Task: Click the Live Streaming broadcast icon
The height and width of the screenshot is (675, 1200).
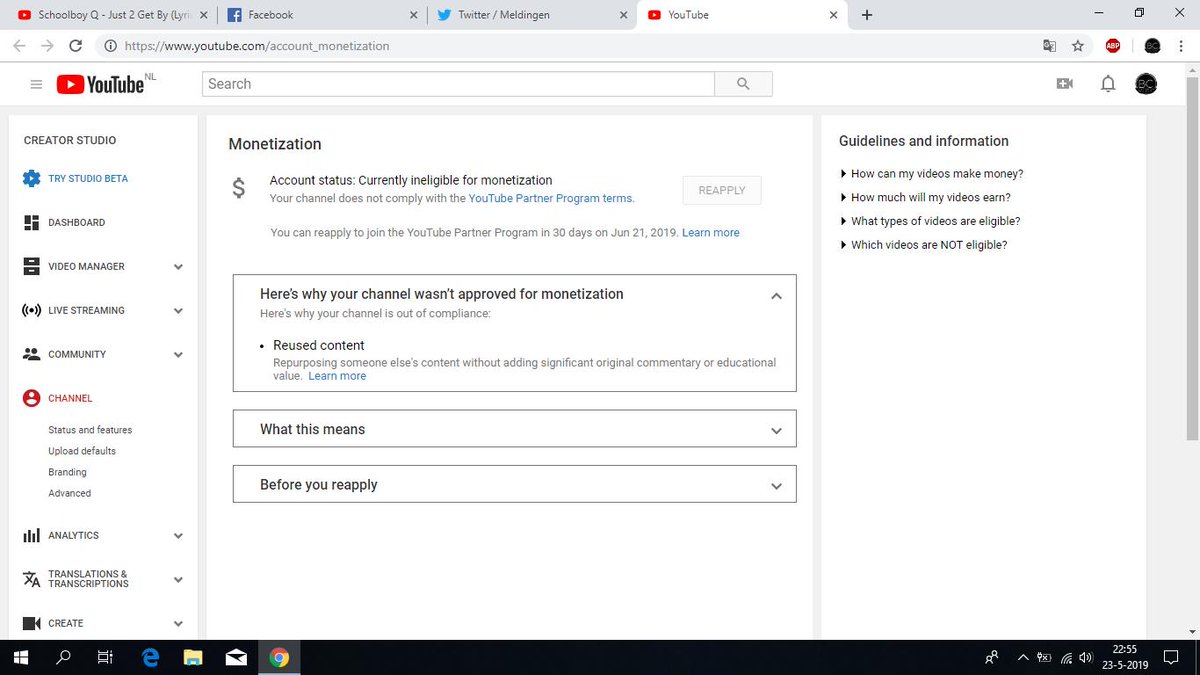Action: 31,311
